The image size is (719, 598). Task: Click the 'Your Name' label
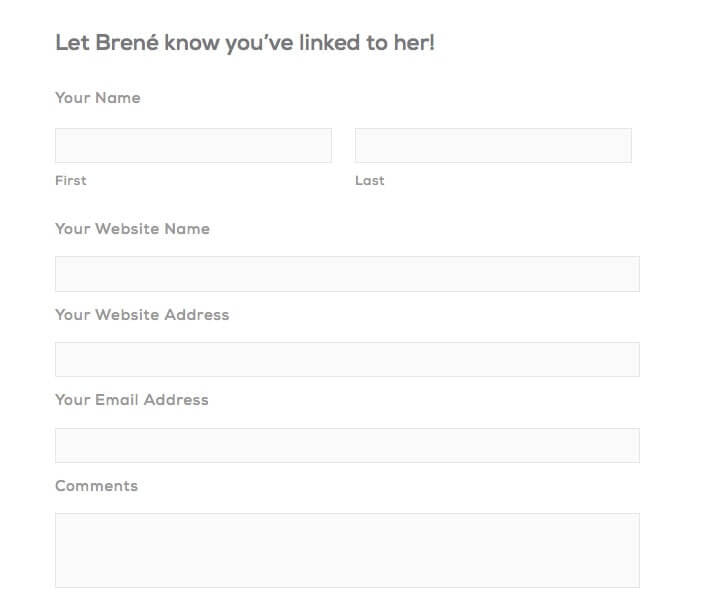click(98, 98)
